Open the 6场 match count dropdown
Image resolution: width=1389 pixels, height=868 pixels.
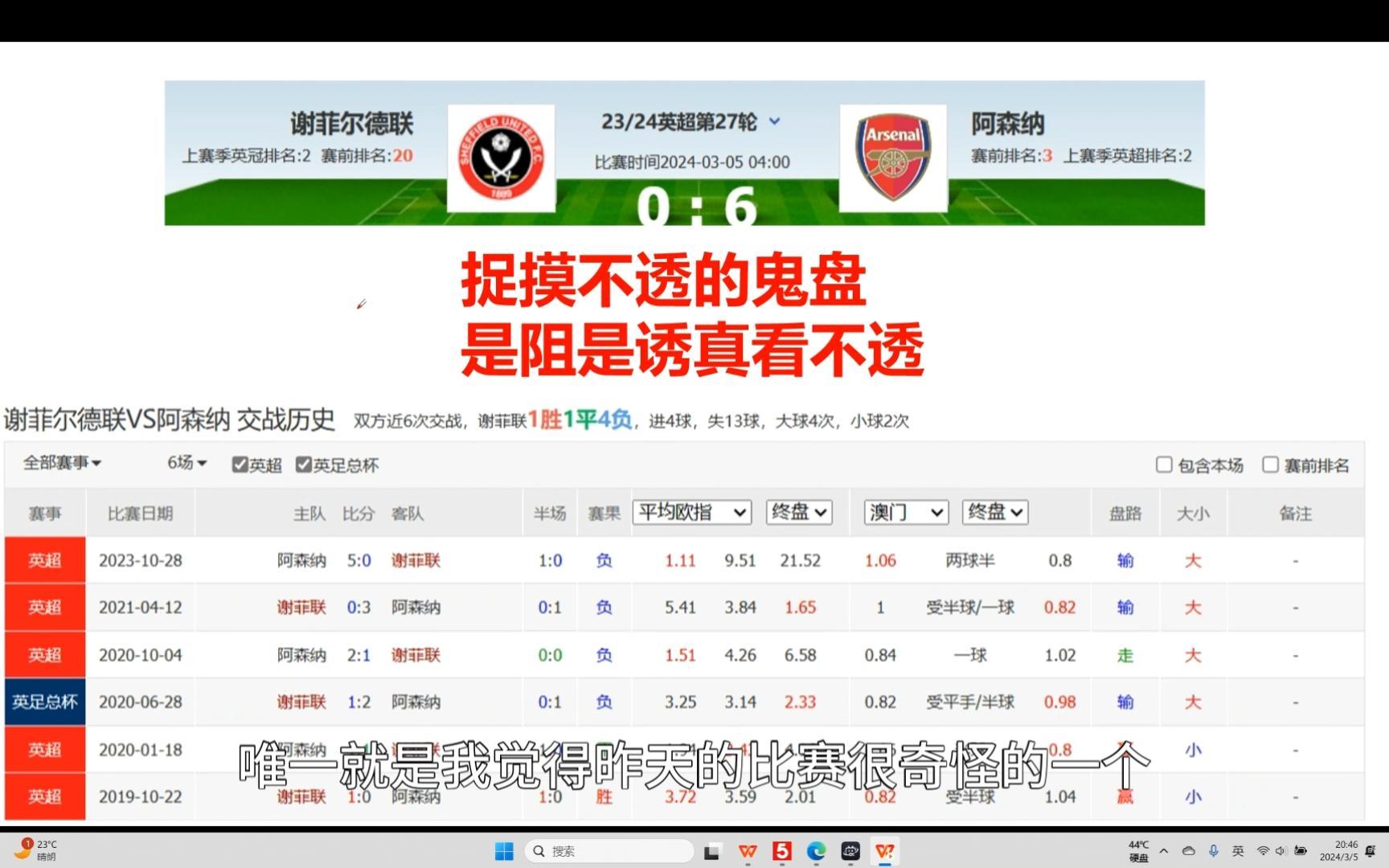[x=187, y=463]
